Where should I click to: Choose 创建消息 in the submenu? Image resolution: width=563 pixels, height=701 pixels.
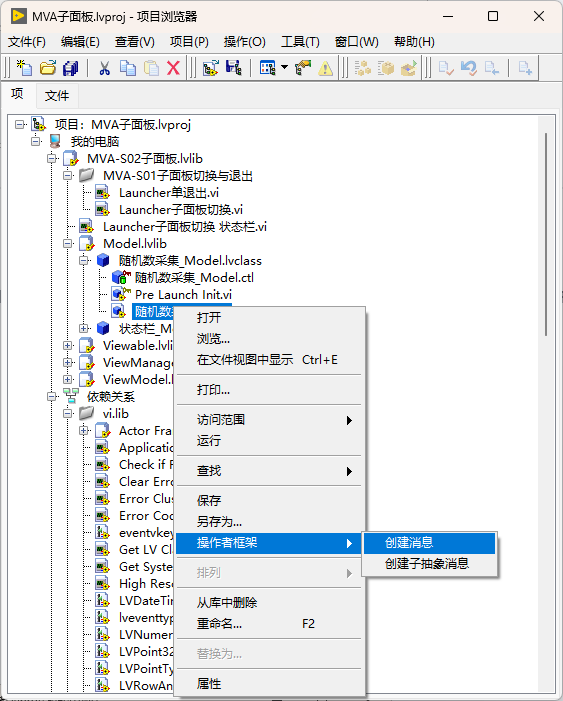429,543
